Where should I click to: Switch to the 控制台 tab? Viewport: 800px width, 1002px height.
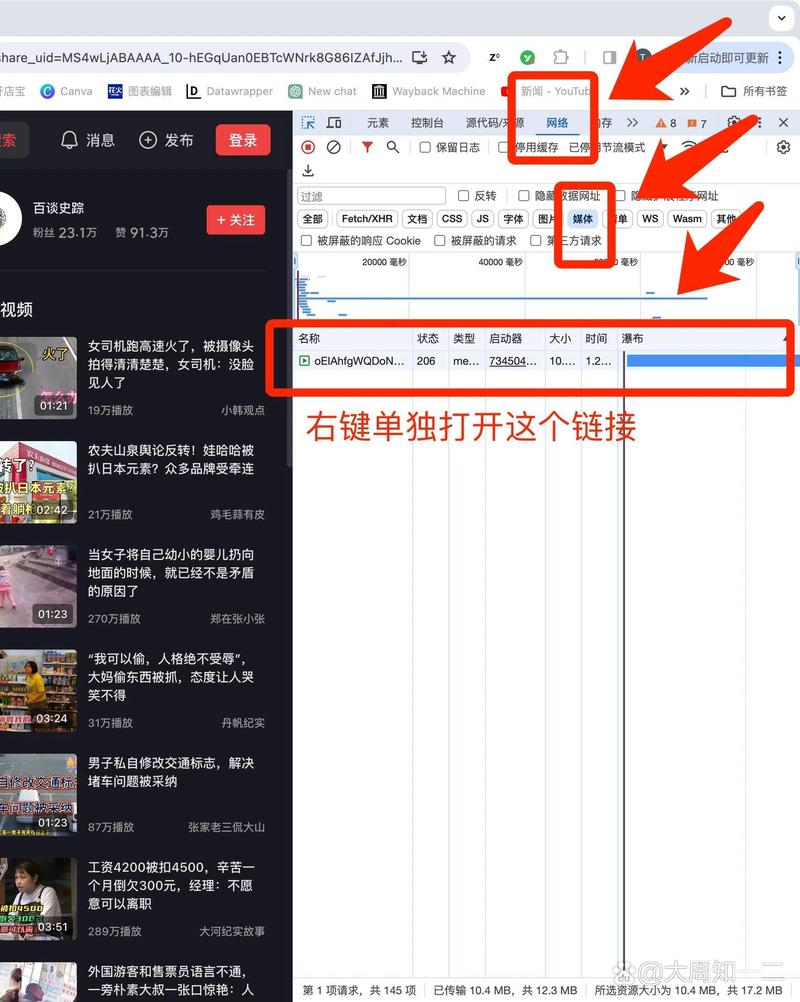coord(427,123)
